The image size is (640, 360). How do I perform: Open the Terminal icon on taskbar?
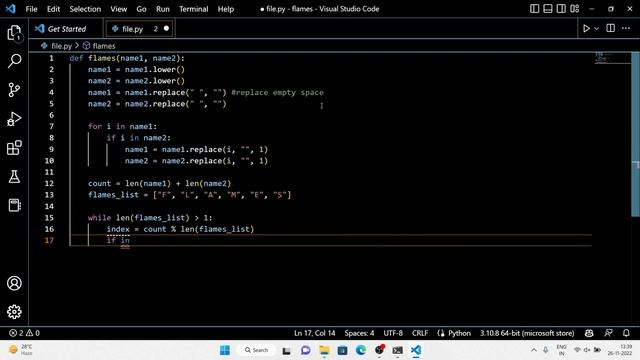[x=398, y=350]
